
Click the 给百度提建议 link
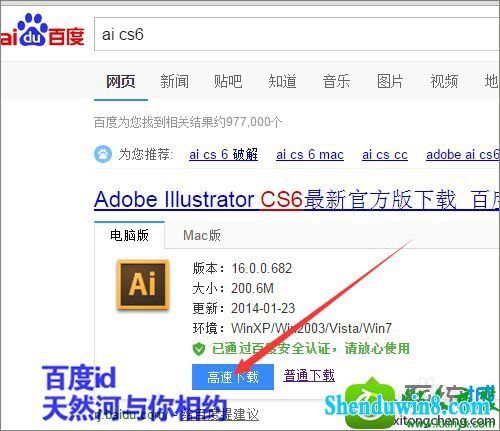coord(219,415)
